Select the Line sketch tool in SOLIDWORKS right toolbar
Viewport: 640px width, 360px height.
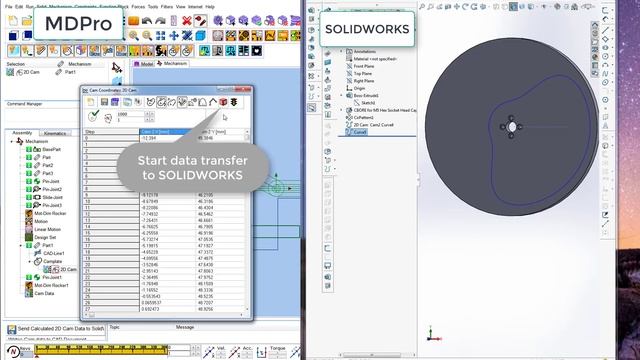pyautogui.click(x=605, y=30)
